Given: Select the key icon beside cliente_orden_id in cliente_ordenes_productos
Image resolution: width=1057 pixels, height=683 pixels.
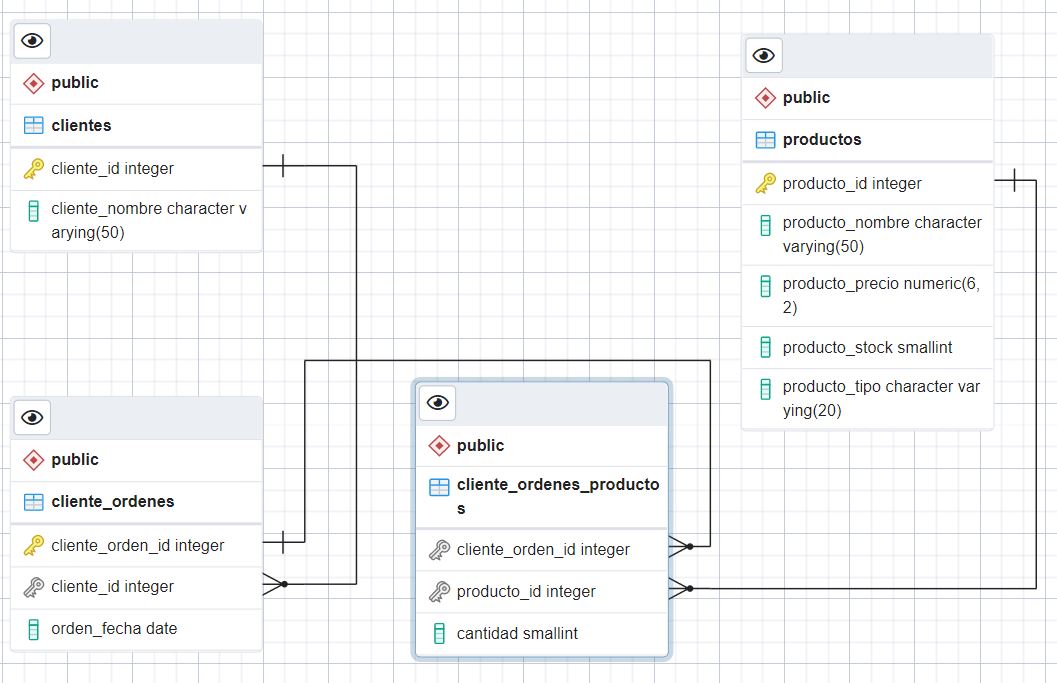Looking at the screenshot, I should (437, 549).
